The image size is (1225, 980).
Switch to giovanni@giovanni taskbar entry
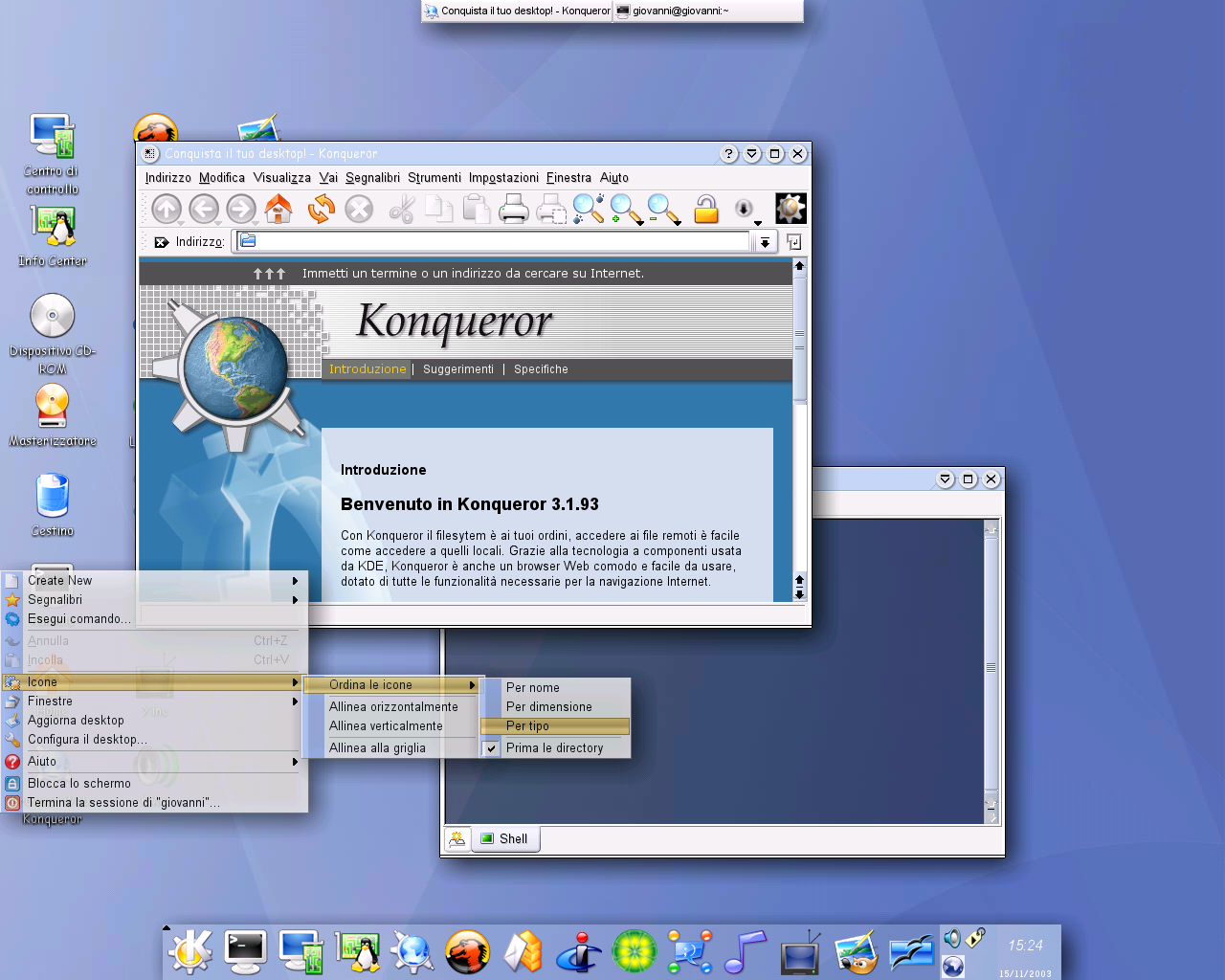coord(707,11)
